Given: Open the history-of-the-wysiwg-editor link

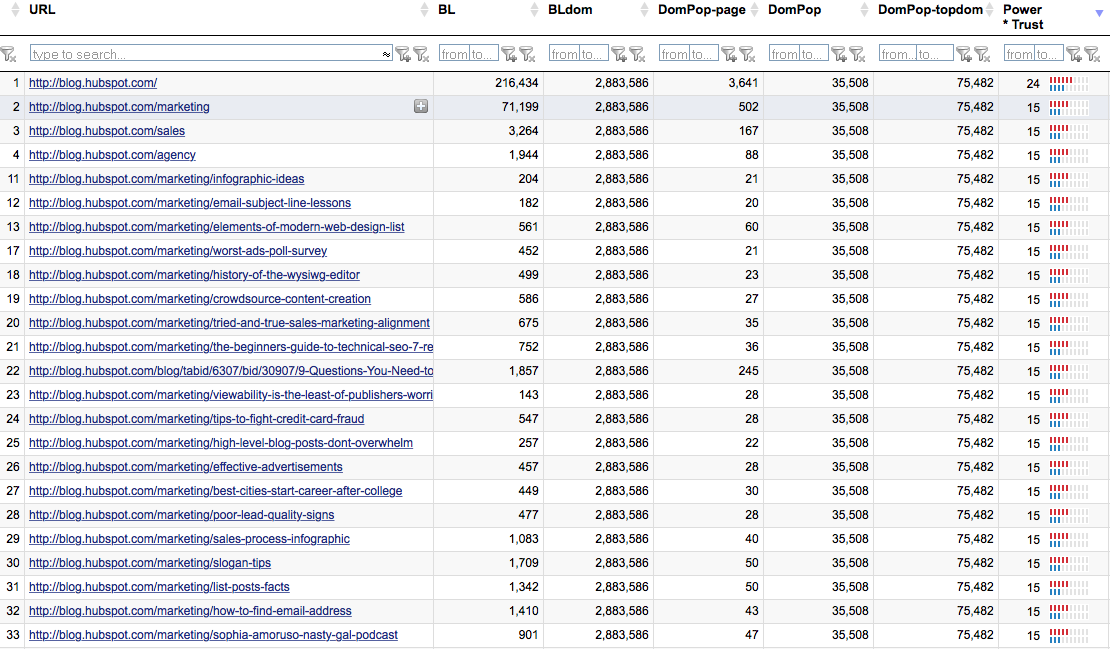Looking at the screenshot, I should [194, 275].
